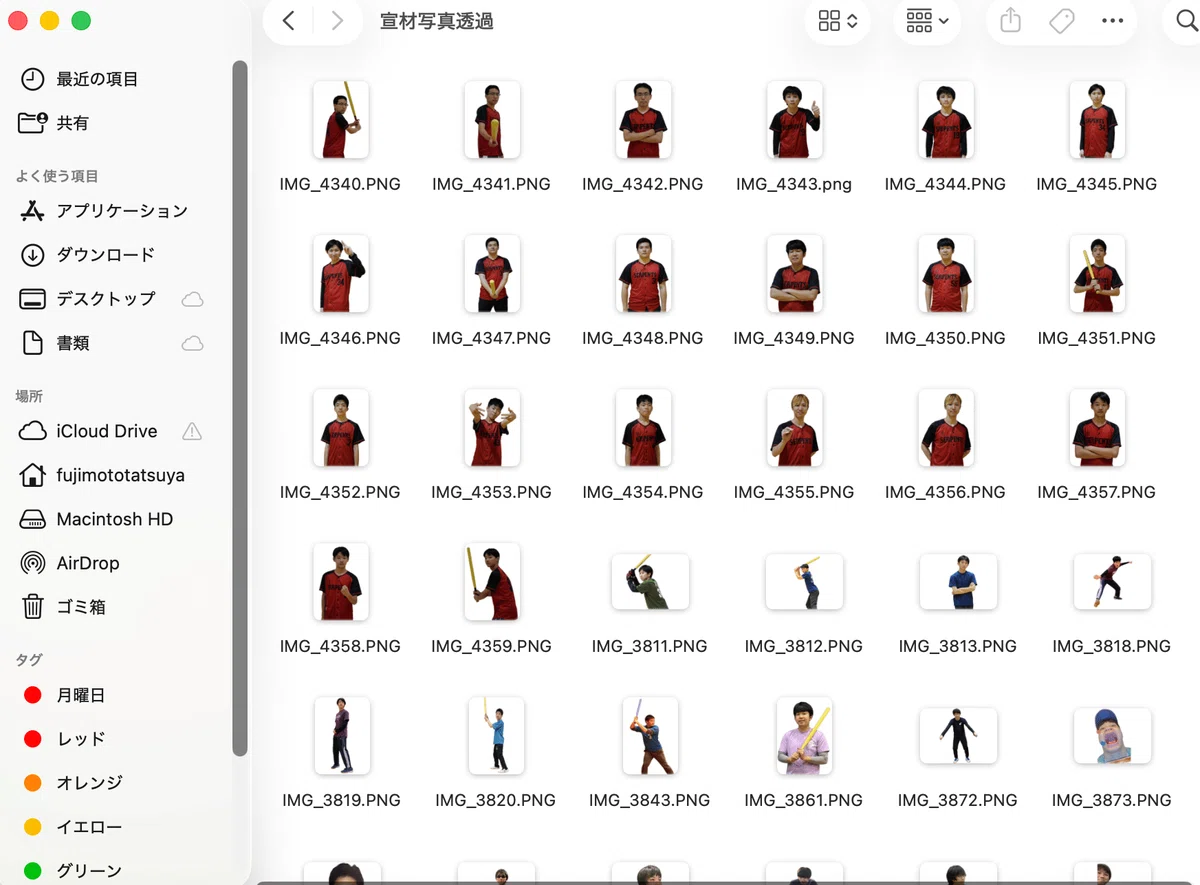
Task: Select thumbnail of IMG_4347.PNG
Action: (x=492, y=274)
